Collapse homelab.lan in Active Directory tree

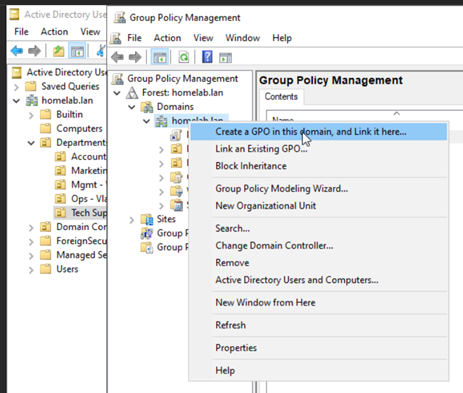pyautogui.click(x=16, y=101)
